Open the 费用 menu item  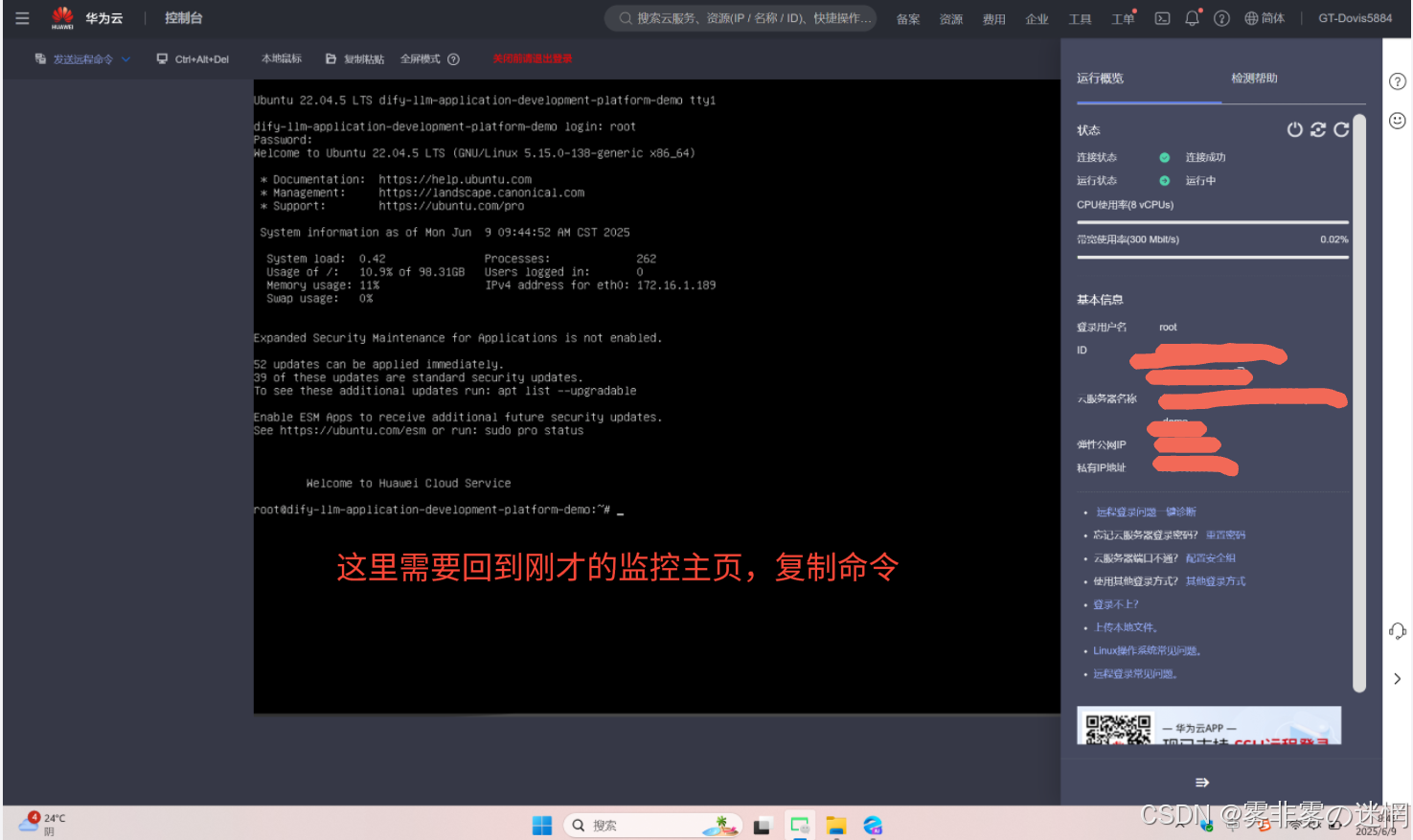(x=993, y=19)
